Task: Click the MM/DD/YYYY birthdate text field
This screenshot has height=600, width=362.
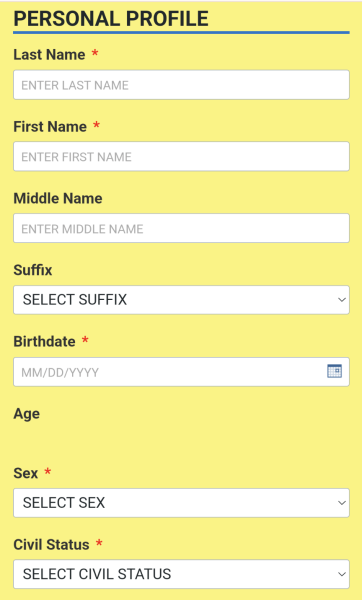Action: [x=181, y=372]
